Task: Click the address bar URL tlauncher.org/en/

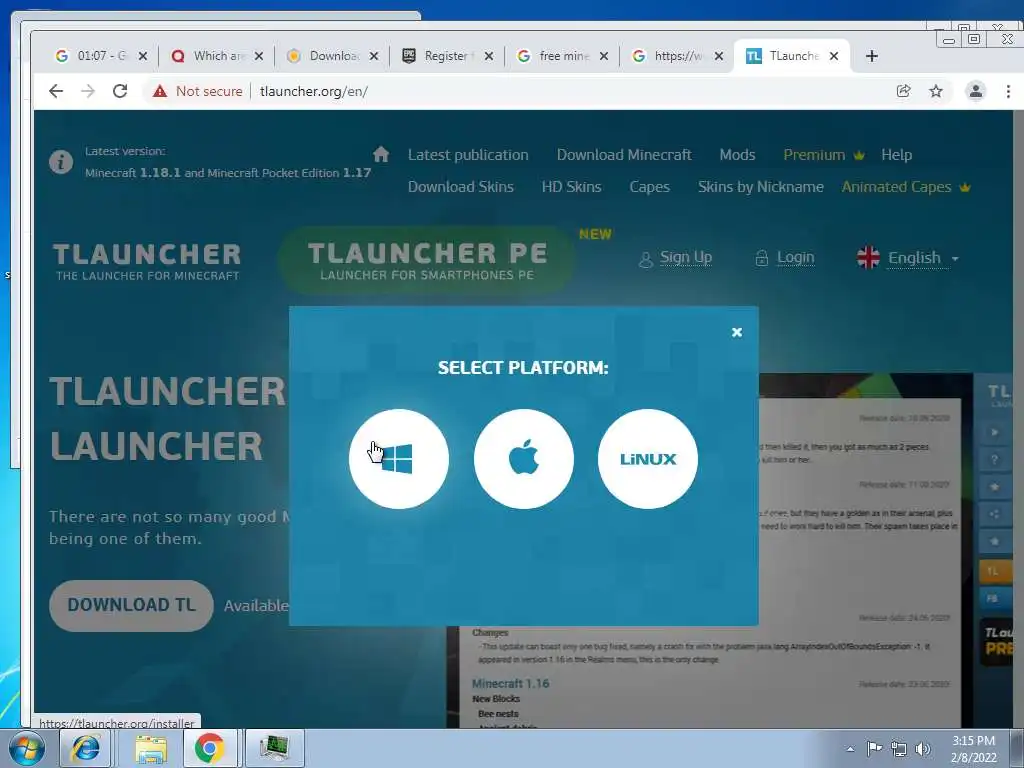Action: tap(313, 91)
